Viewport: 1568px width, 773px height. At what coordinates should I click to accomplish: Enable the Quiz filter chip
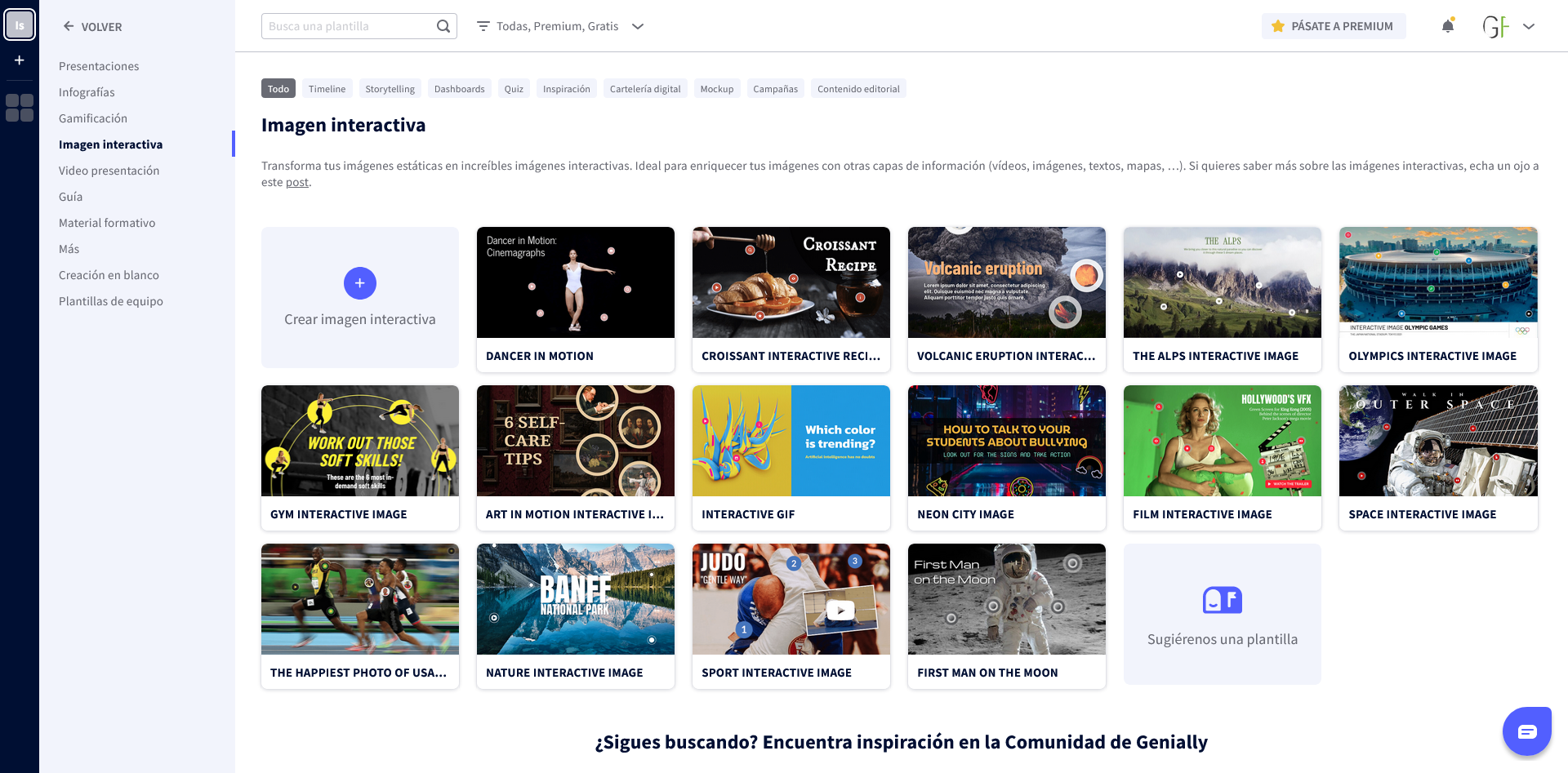pyautogui.click(x=513, y=88)
